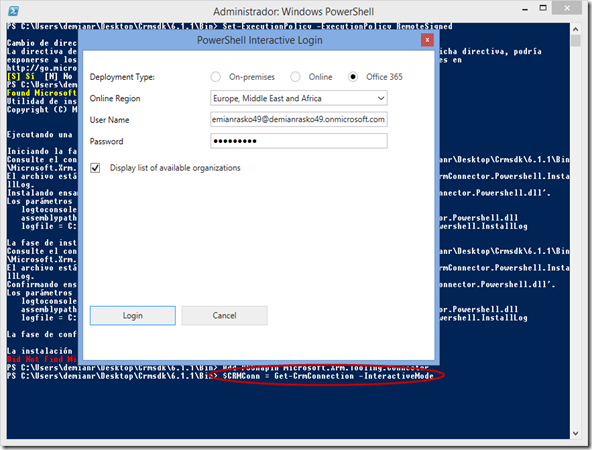Click the 'Found Microsoft' yellow console text

click(42, 93)
